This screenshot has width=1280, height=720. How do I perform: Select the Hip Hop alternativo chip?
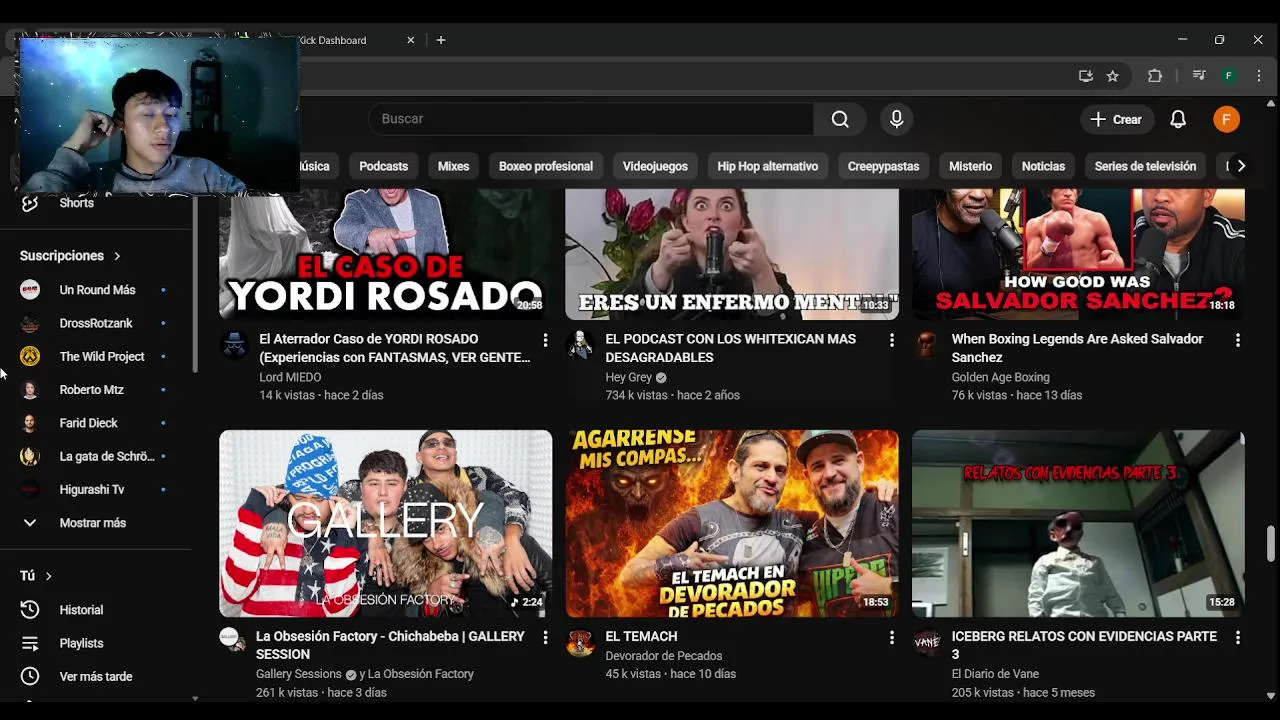click(x=768, y=166)
